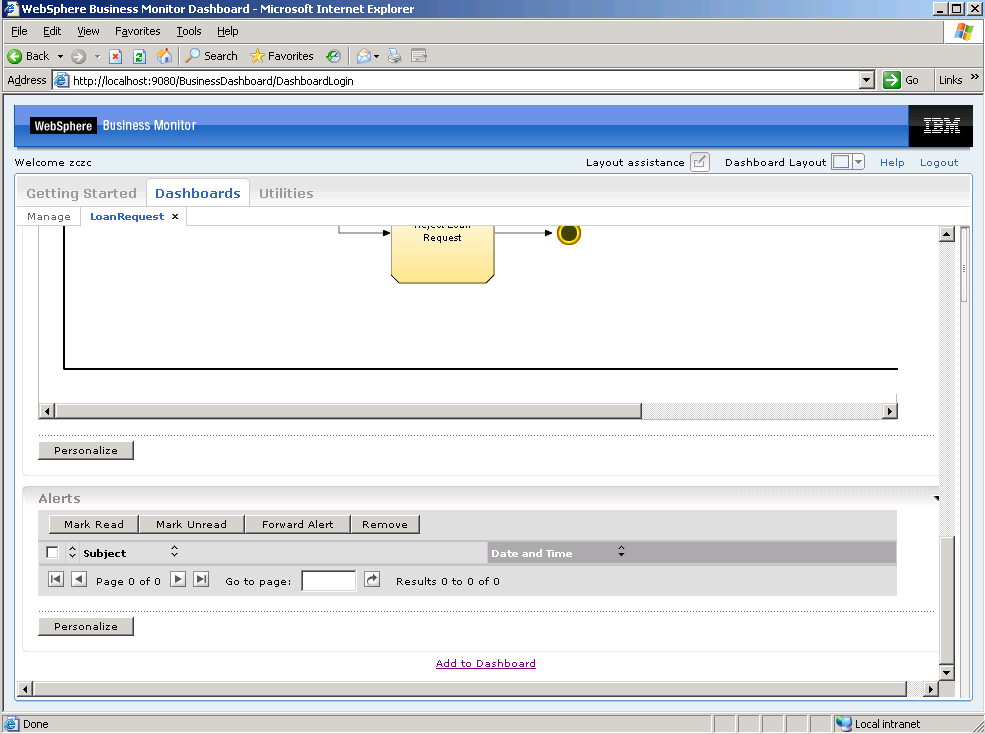Click the Layout assistance icon

pyautogui.click(x=699, y=162)
